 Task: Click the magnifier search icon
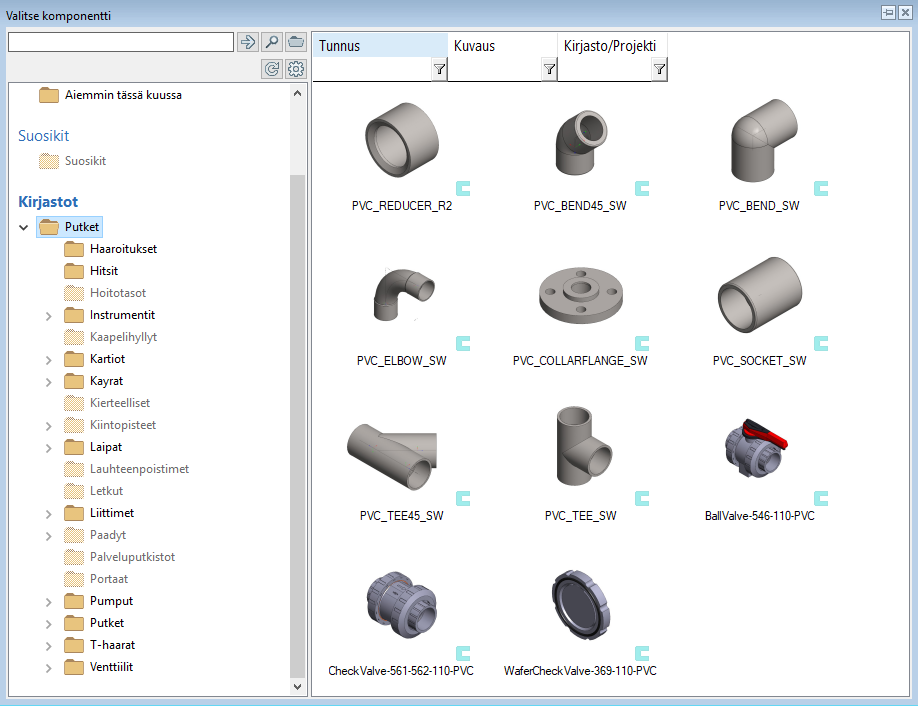tap(271, 42)
